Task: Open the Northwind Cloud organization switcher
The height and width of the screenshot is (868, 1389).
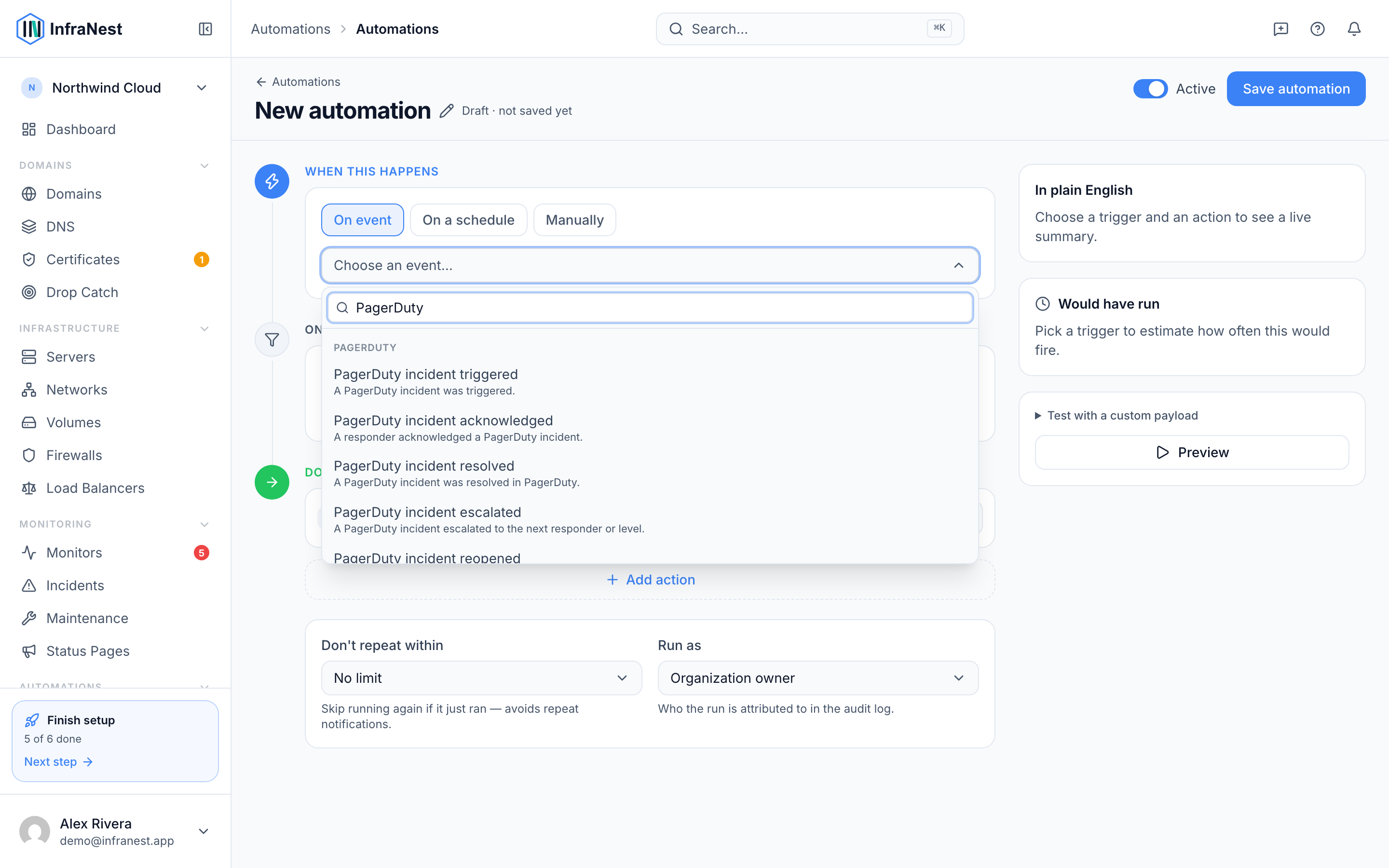Action: coord(115,88)
